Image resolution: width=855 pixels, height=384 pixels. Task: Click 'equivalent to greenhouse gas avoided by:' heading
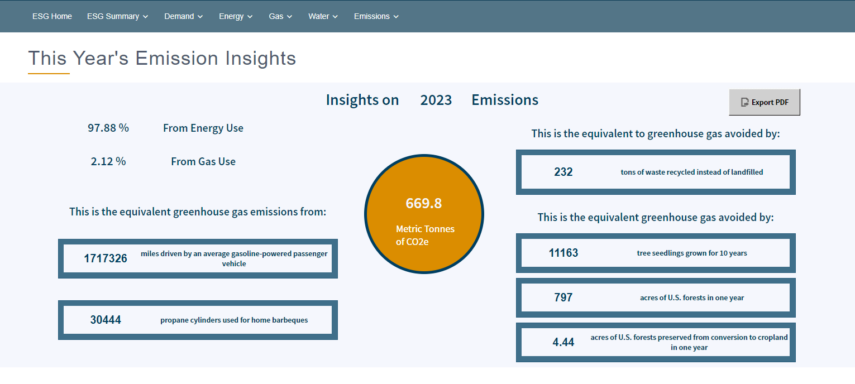click(x=656, y=134)
